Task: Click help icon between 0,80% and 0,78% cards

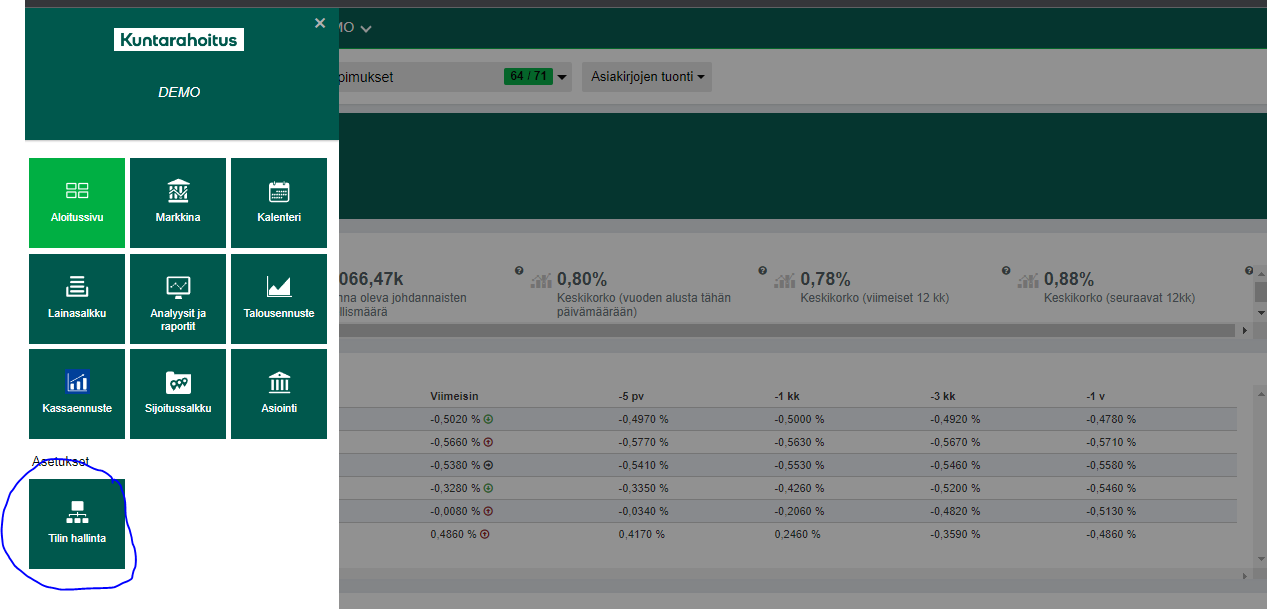Action: [762, 271]
